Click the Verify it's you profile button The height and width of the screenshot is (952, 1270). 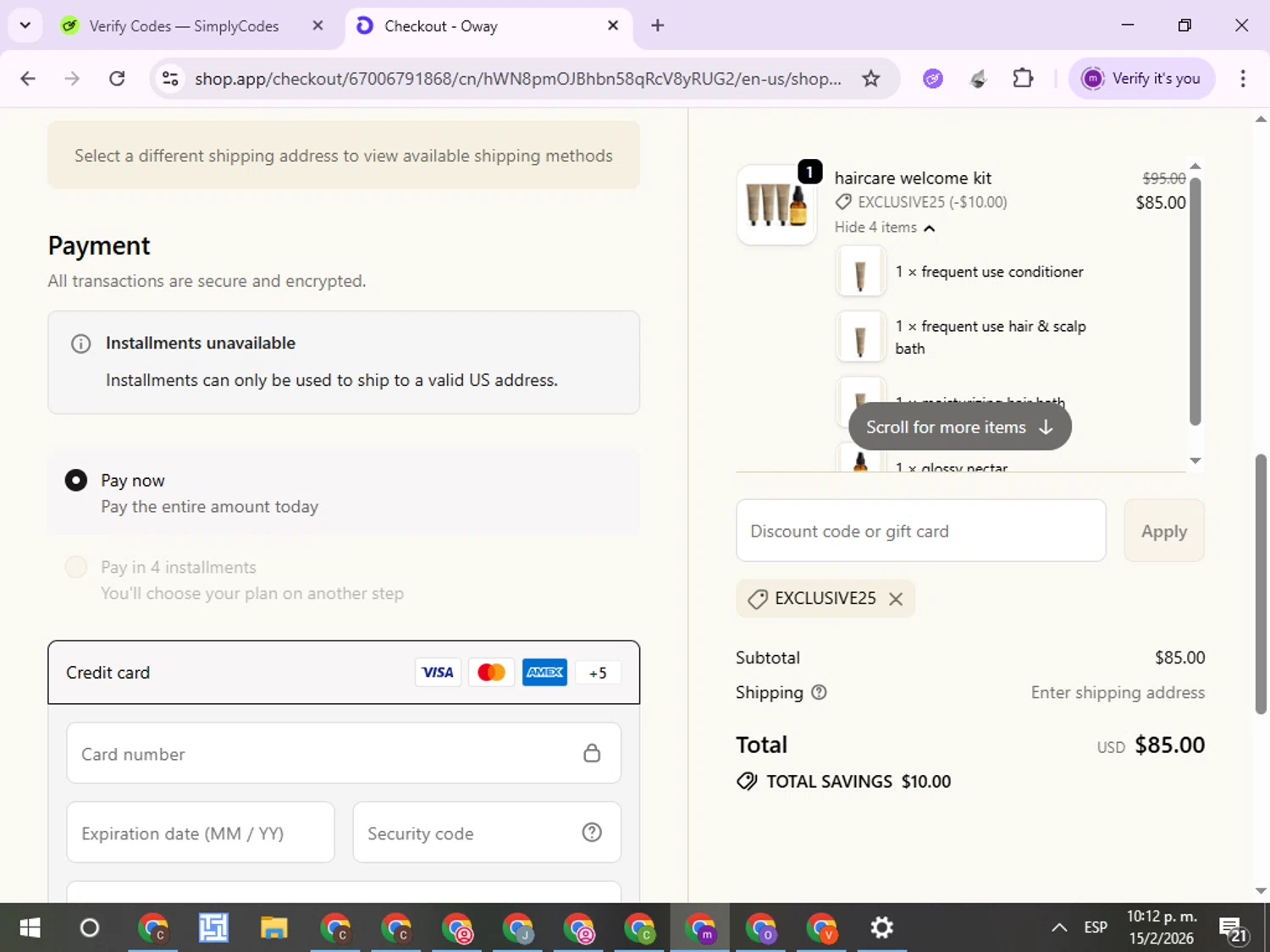pos(1141,79)
